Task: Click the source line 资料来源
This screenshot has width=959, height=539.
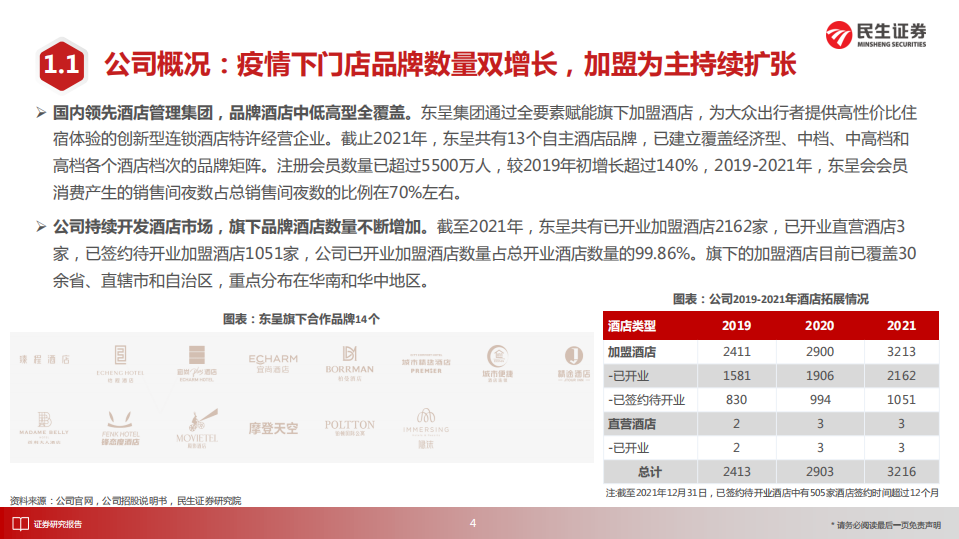Action: tap(125, 500)
